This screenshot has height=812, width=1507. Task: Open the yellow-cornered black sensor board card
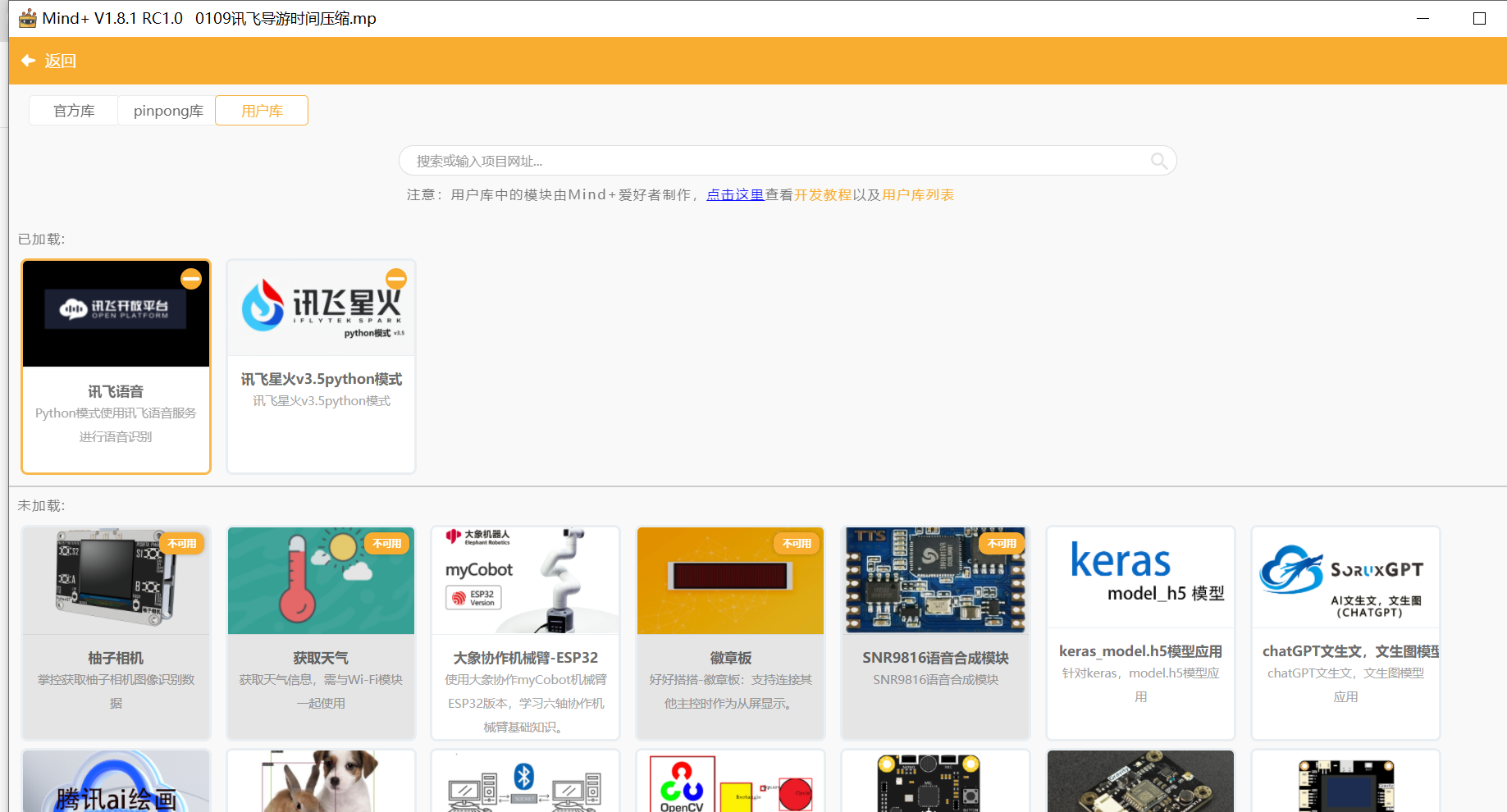tap(935, 781)
